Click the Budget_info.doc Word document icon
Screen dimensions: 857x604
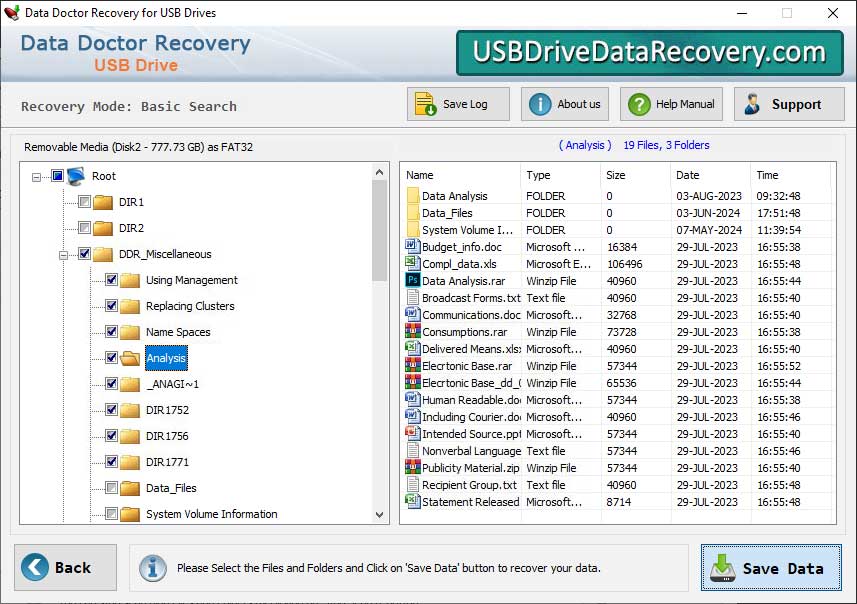[411, 246]
